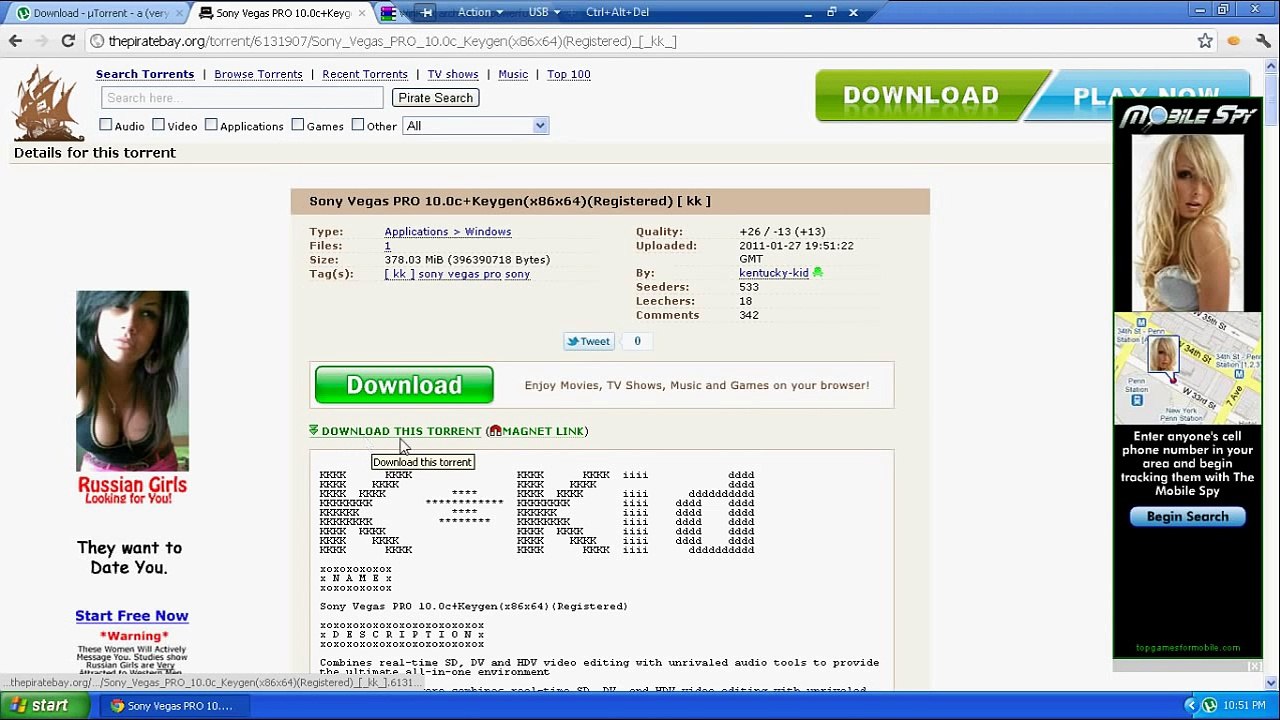Open the Browse Torrents link
Image resolution: width=1280 pixels, height=720 pixels.
(258, 74)
